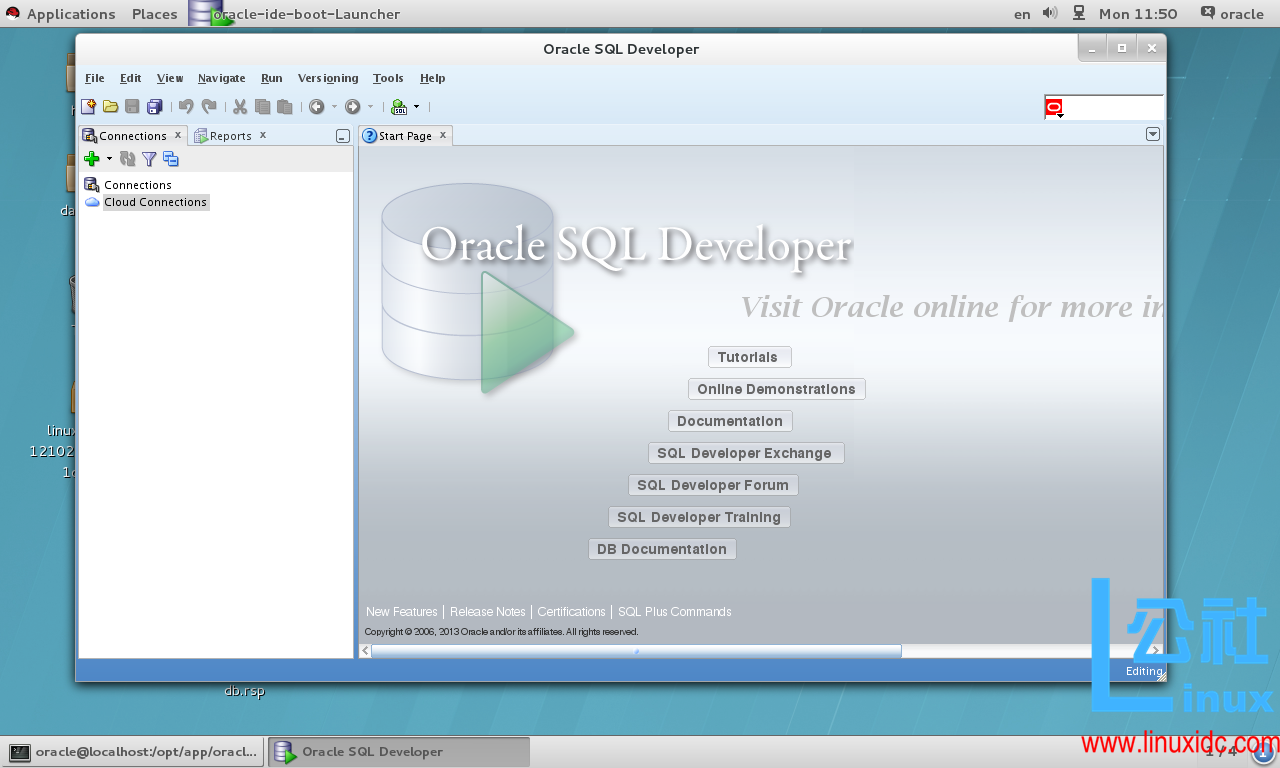Open the SQL Worksheet dropdown arrow
The width and height of the screenshot is (1280, 768).
coord(417,107)
